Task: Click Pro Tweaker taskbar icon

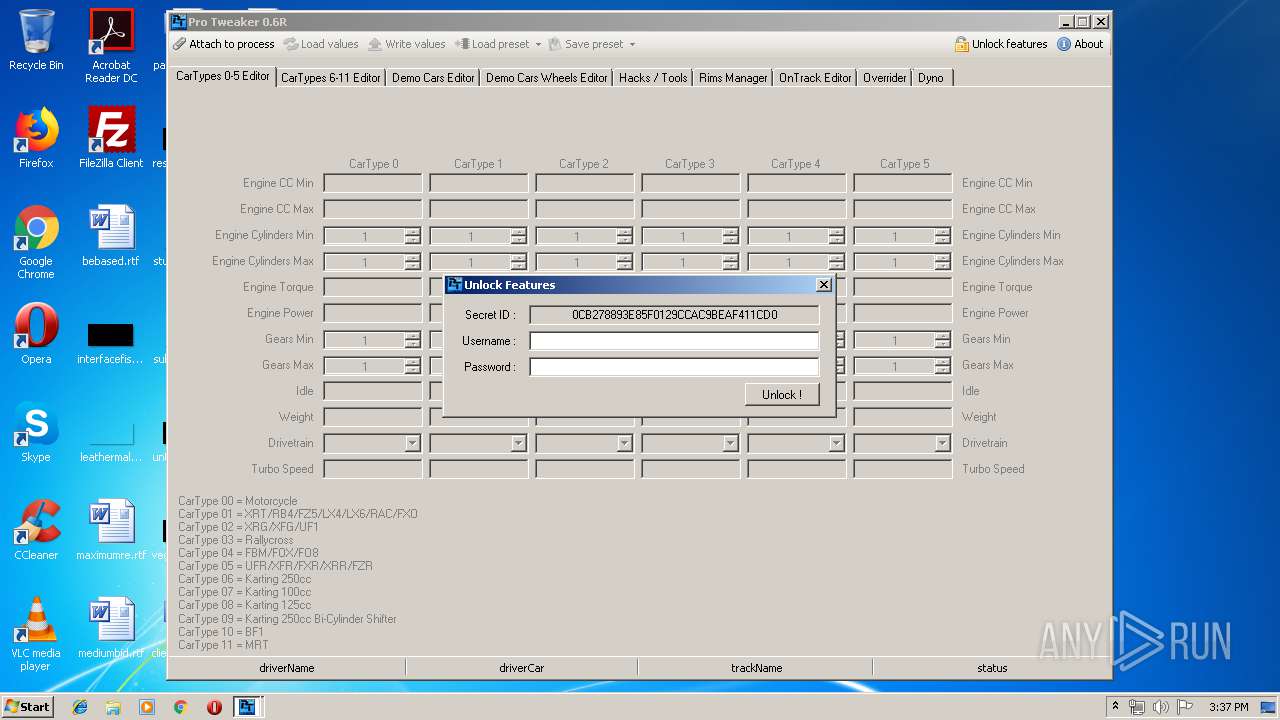Action: (x=246, y=707)
